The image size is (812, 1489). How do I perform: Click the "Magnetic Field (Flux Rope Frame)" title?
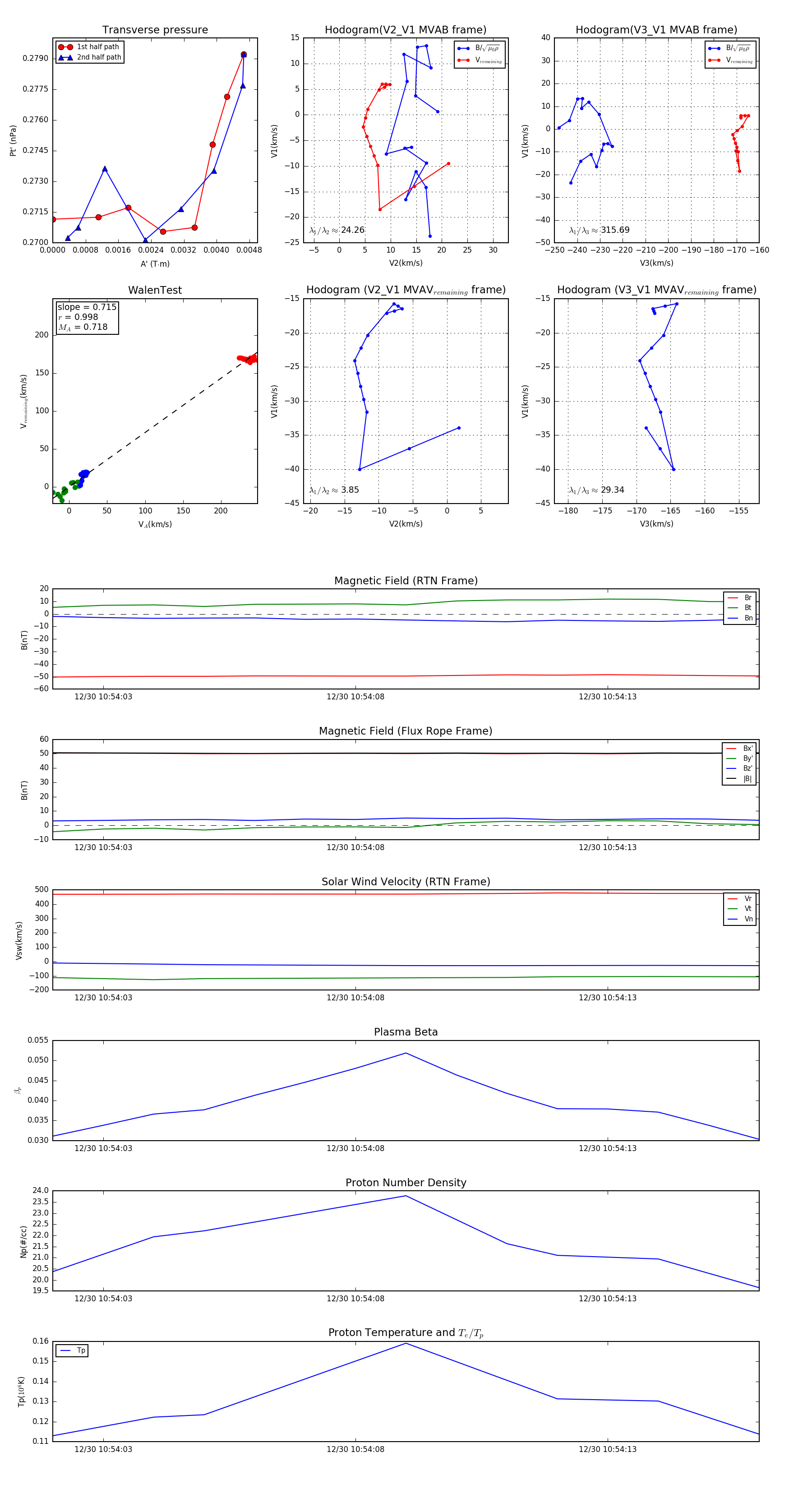(x=405, y=731)
